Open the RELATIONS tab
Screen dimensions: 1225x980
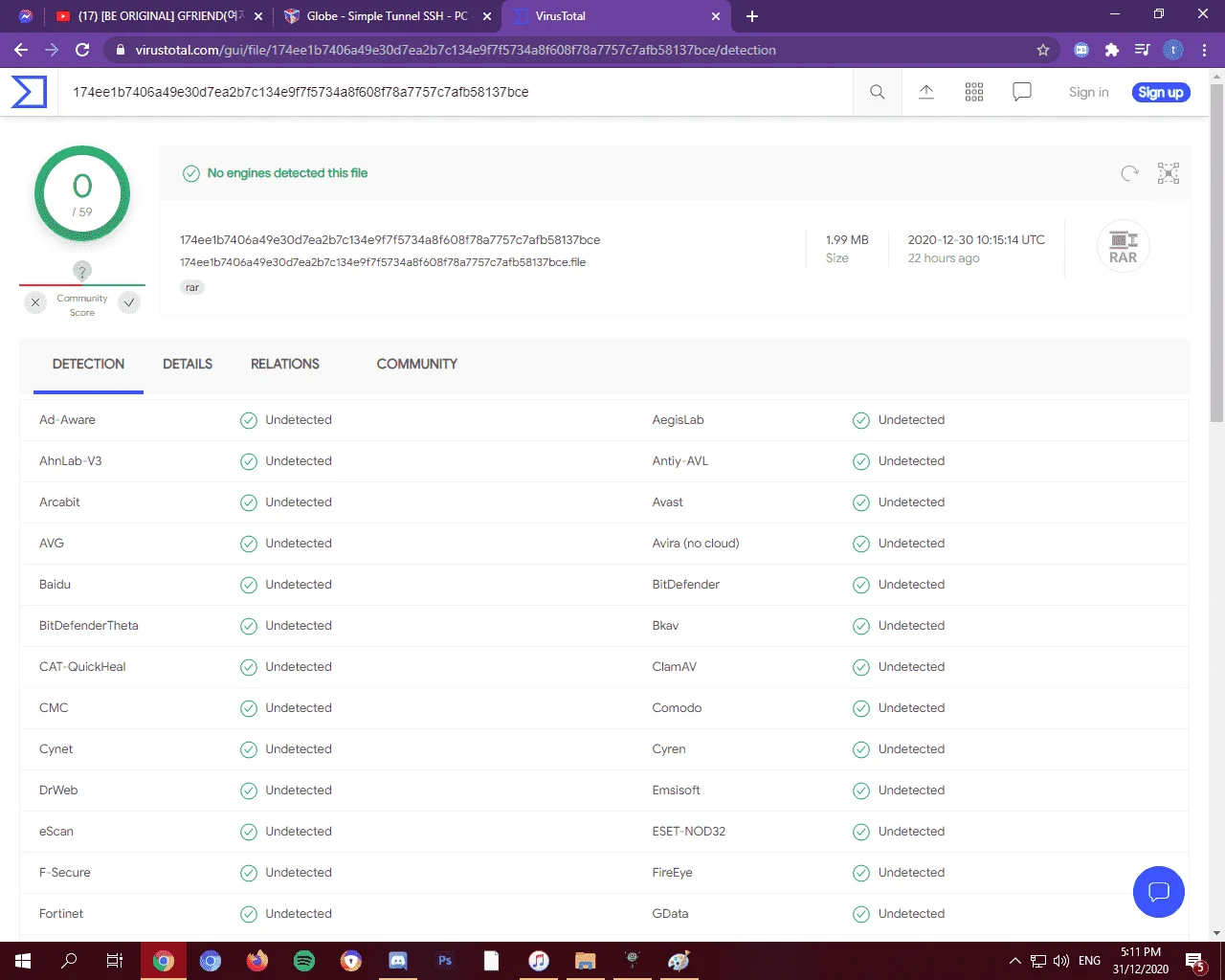click(285, 364)
